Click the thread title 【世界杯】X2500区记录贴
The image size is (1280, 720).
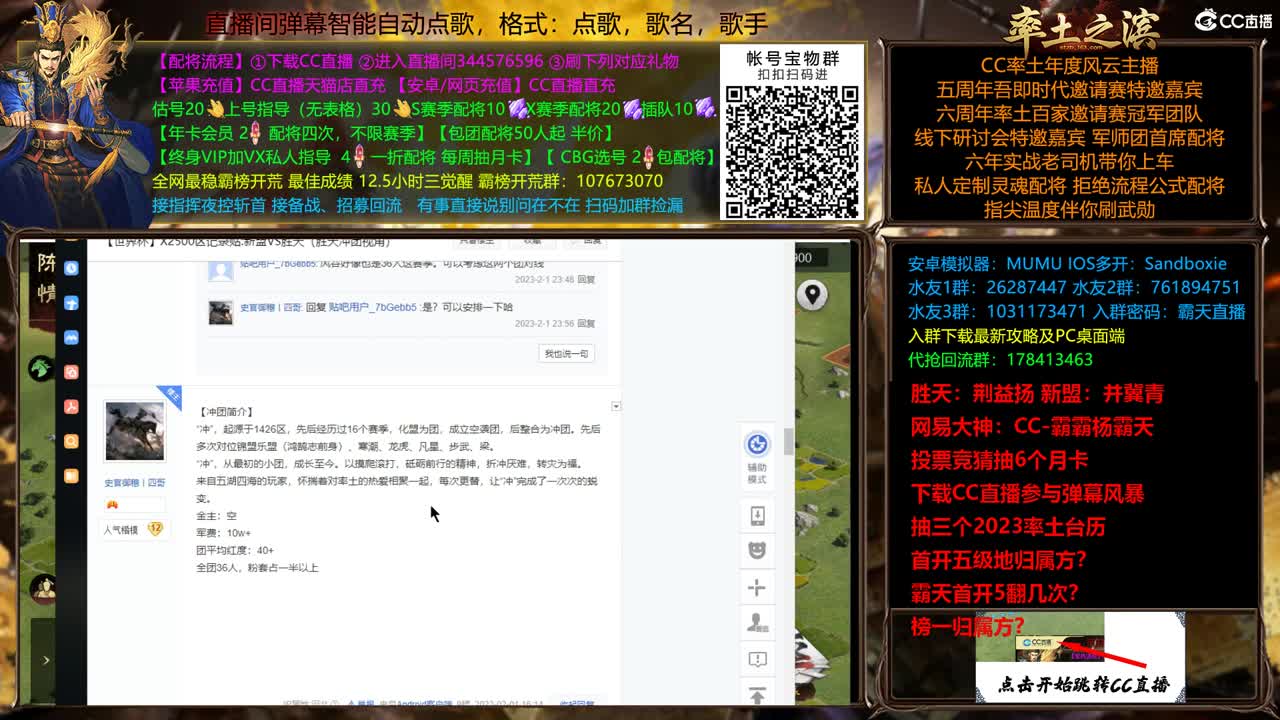[x=246, y=243]
